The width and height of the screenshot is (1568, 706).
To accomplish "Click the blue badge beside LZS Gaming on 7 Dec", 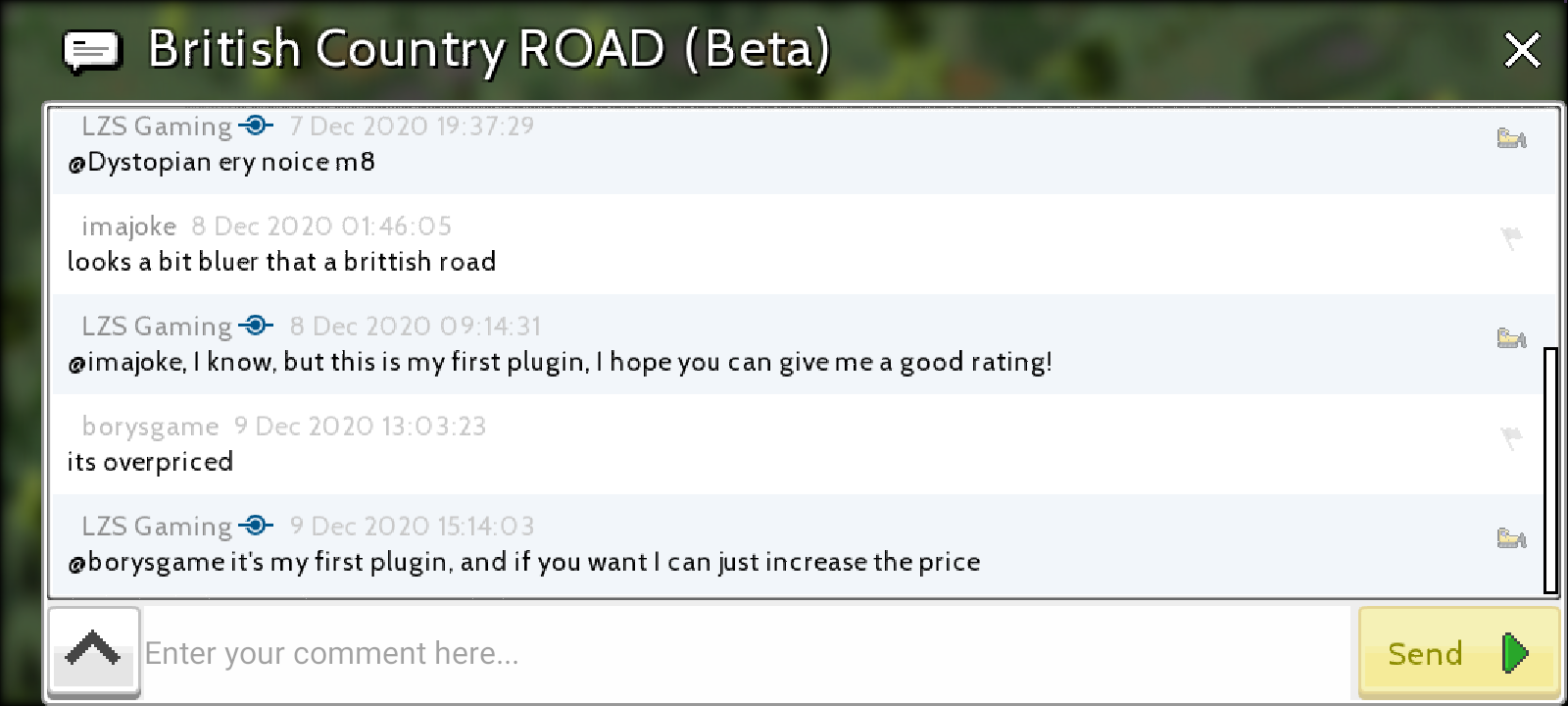I will click(x=256, y=126).
